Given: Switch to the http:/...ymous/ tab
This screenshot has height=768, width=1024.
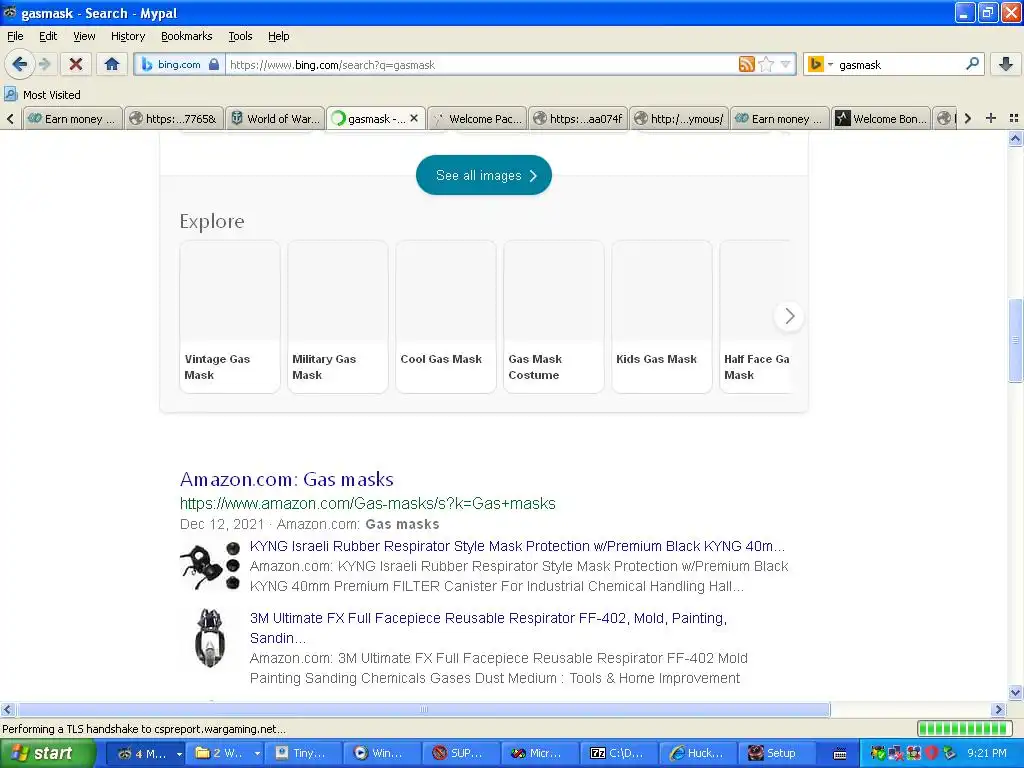Looking at the screenshot, I should (x=679, y=119).
